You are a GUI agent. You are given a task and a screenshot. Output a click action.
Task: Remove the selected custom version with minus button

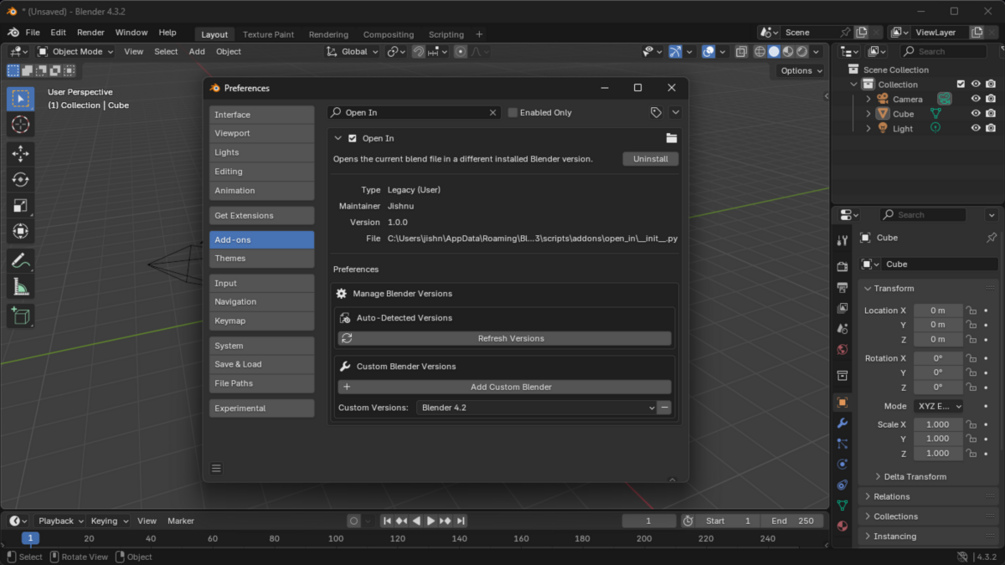click(664, 407)
